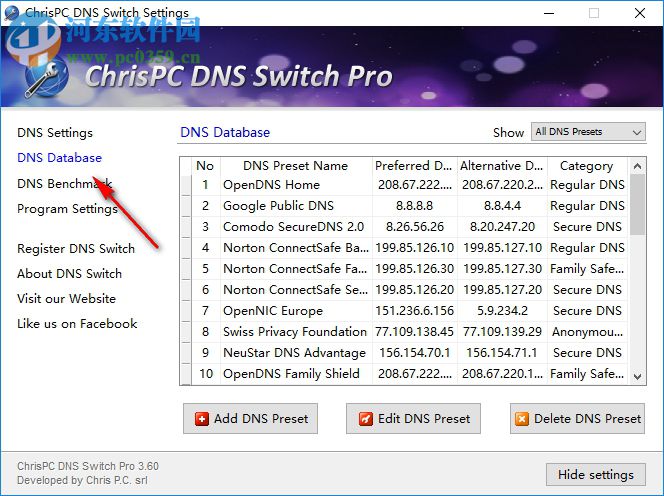Click table scrollbar down arrow
The image size is (664, 496).
pyautogui.click(x=637, y=376)
